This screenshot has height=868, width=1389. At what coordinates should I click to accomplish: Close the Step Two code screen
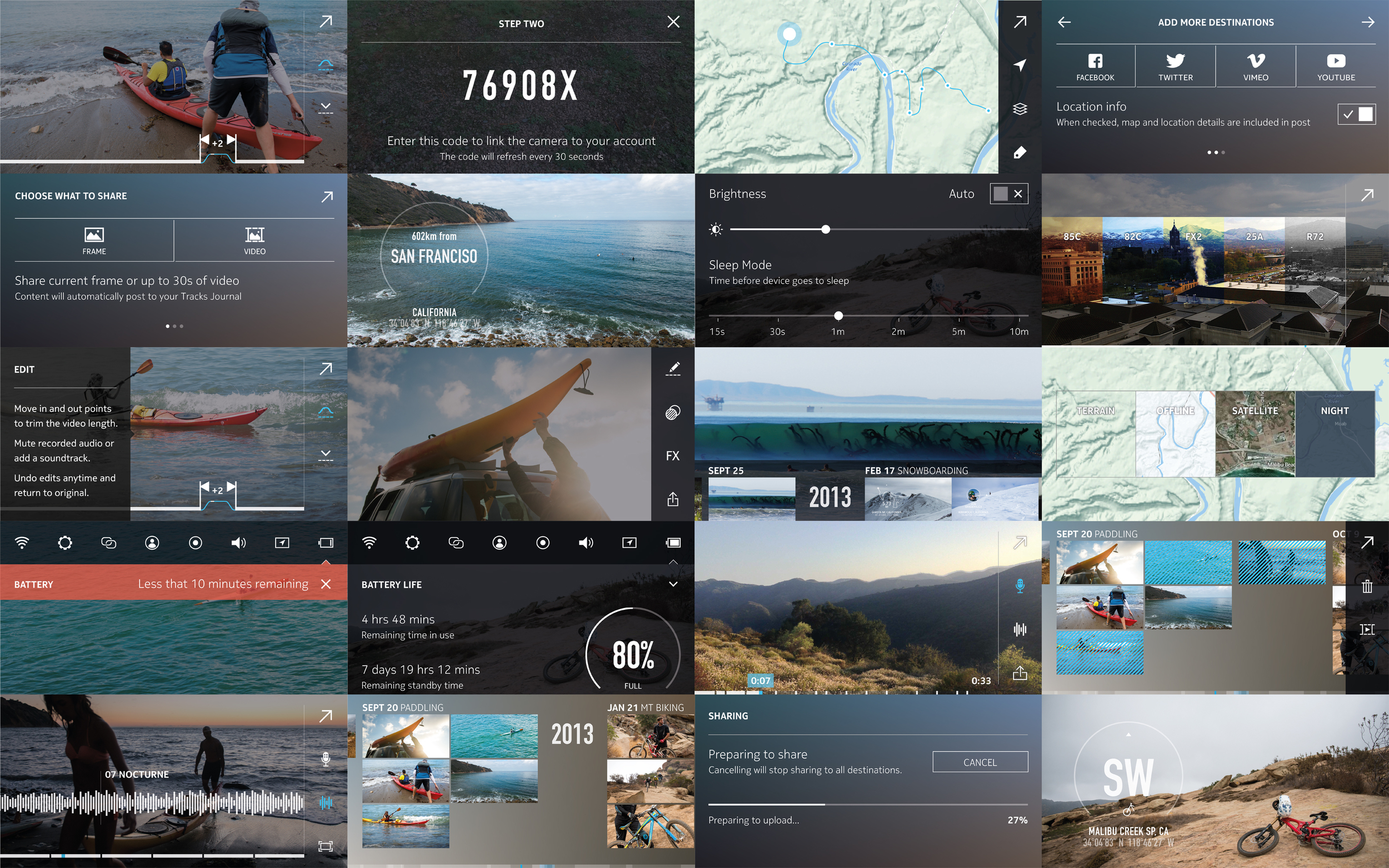[x=673, y=22]
